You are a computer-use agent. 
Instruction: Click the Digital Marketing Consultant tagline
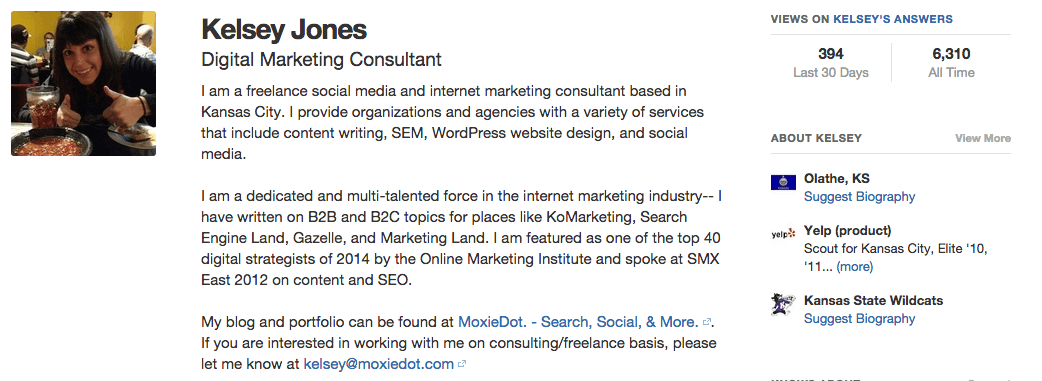point(322,59)
